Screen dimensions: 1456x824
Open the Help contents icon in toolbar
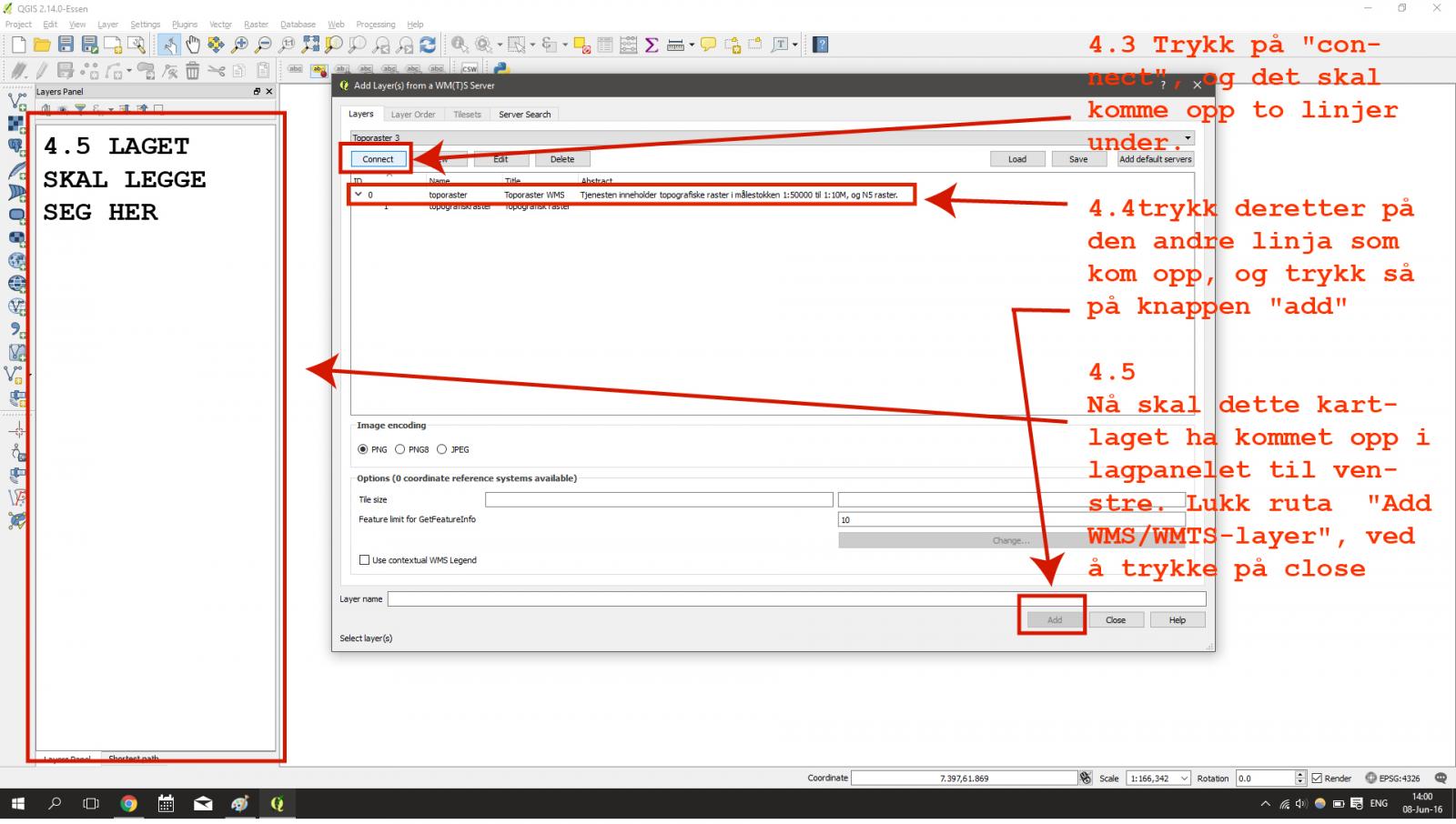pos(820,45)
